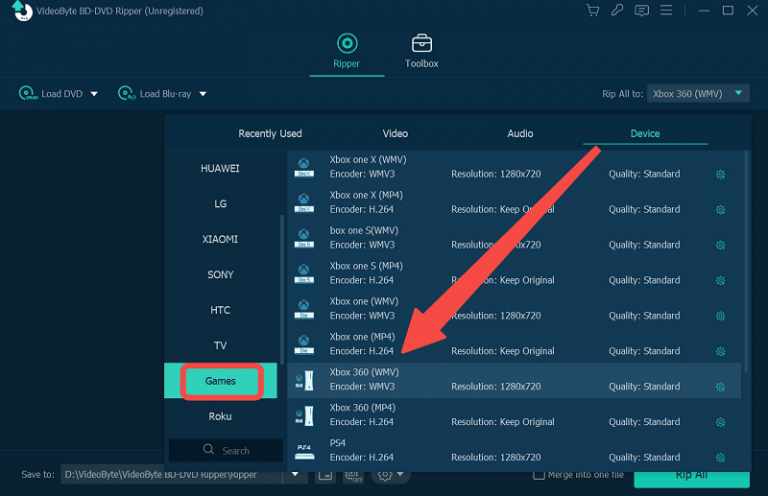This screenshot has height=496, width=768.
Task: Open settings gear for Xbox one (WMV)
Action: pos(720,316)
